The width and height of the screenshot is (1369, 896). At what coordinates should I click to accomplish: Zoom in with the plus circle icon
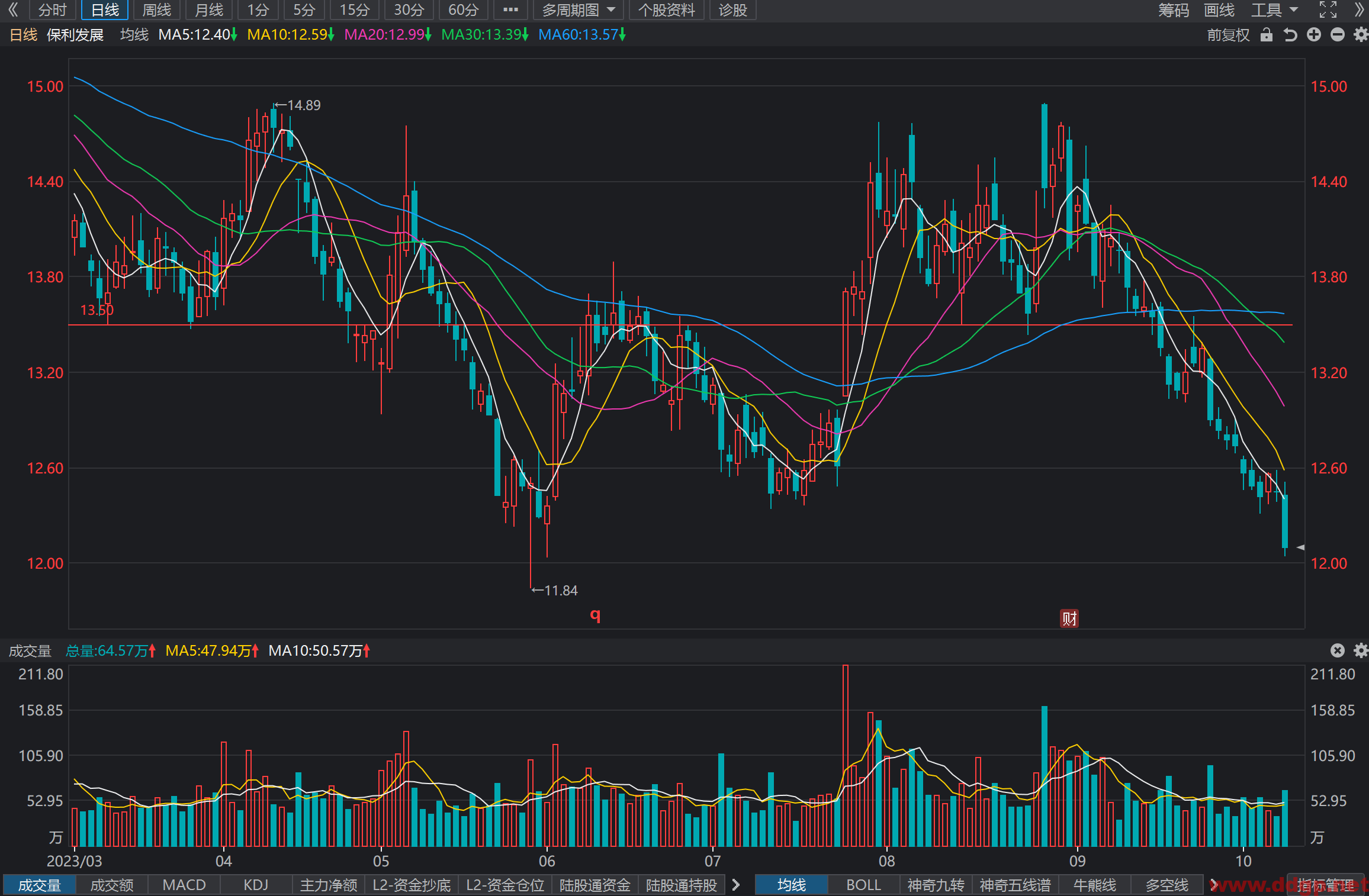tap(1314, 35)
